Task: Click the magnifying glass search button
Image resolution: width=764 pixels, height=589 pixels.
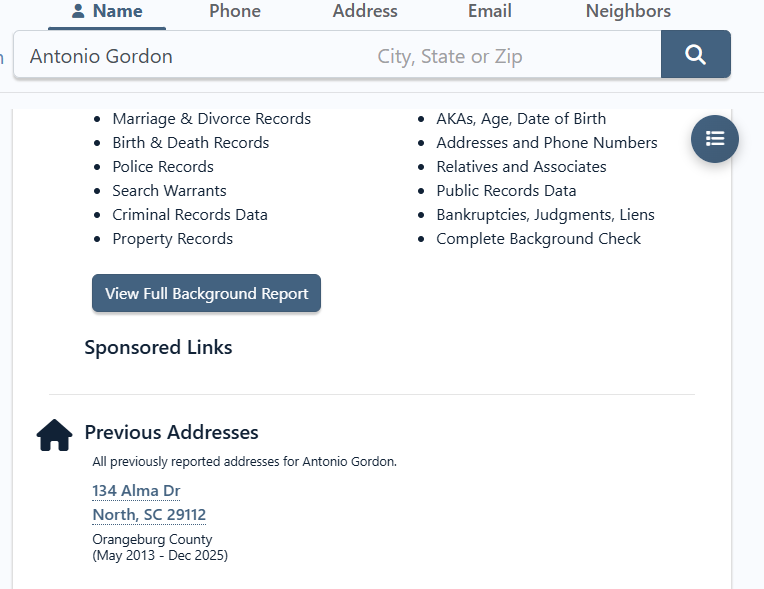Action: 695,54
